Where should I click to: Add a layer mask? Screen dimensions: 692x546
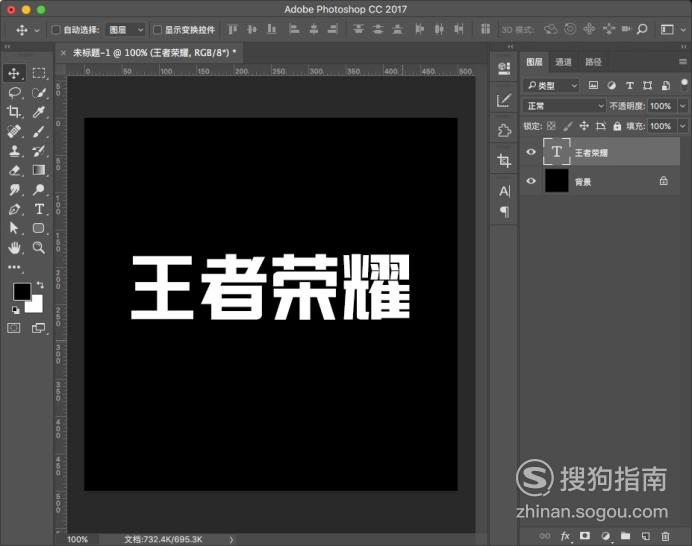pos(585,536)
